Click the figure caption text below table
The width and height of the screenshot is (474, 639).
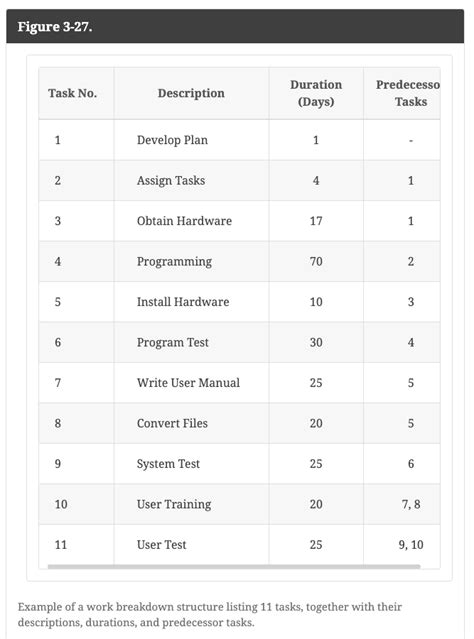click(x=209, y=615)
